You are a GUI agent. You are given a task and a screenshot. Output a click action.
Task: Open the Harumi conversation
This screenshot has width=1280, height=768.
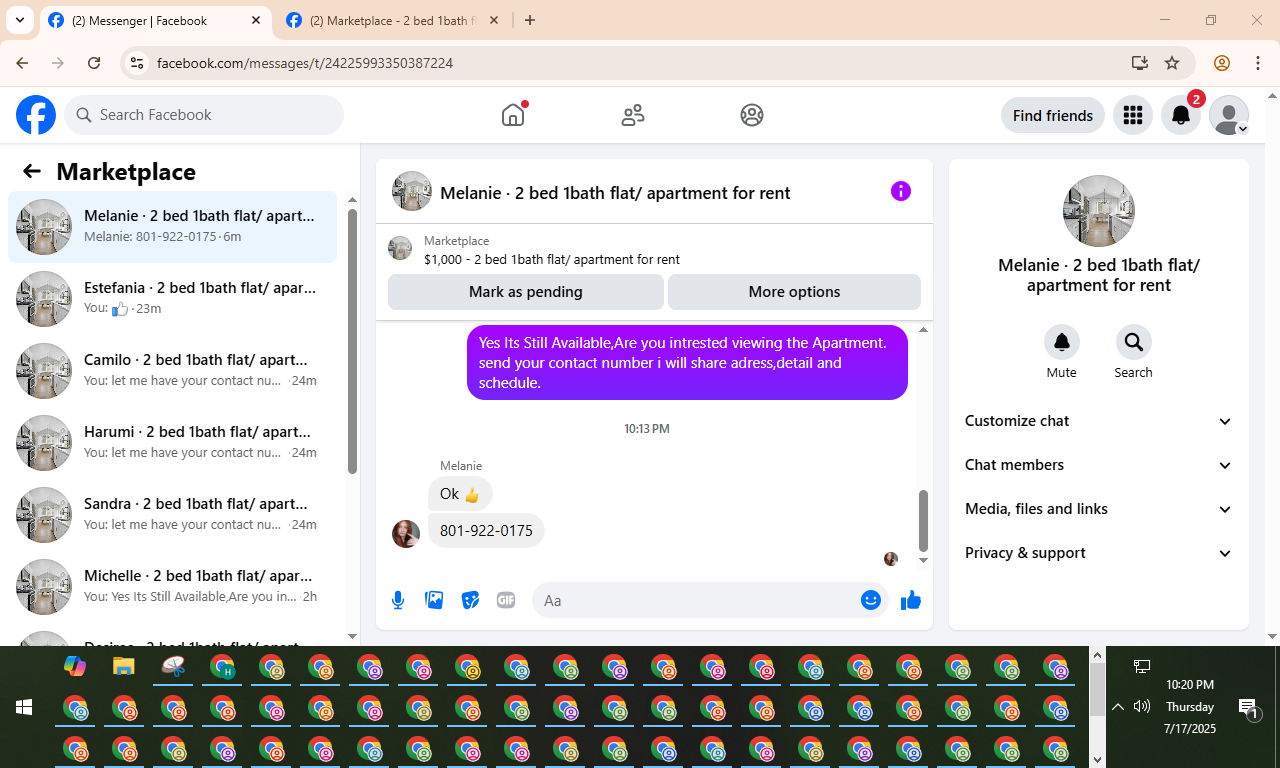point(173,442)
